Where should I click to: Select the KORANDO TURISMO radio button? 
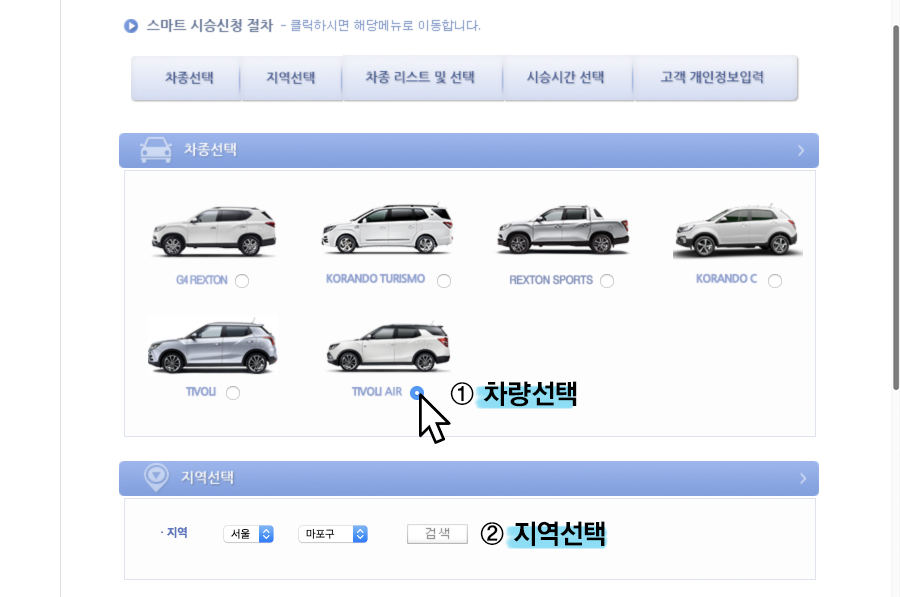(444, 281)
